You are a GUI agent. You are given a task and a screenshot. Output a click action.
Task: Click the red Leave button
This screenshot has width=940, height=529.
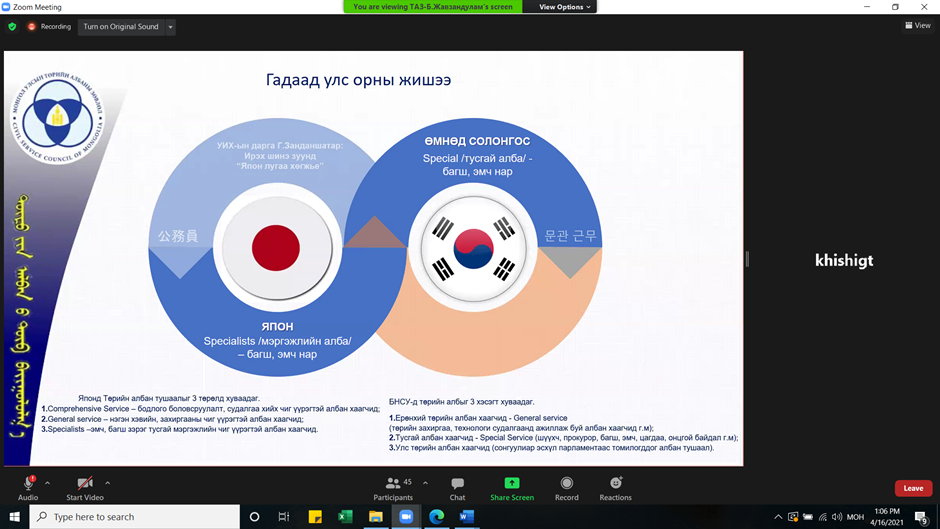(x=913, y=488)
